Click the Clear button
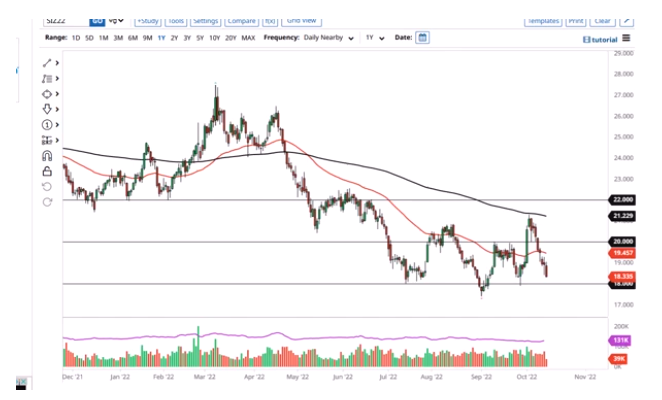This screenshot has height=400, width=662. 602,21
